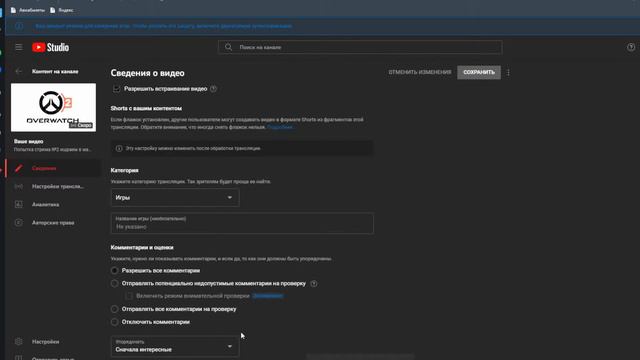
Task: Click the Комментарии и оценки heading
Action: pyautogui.click(x=142, y=247)
